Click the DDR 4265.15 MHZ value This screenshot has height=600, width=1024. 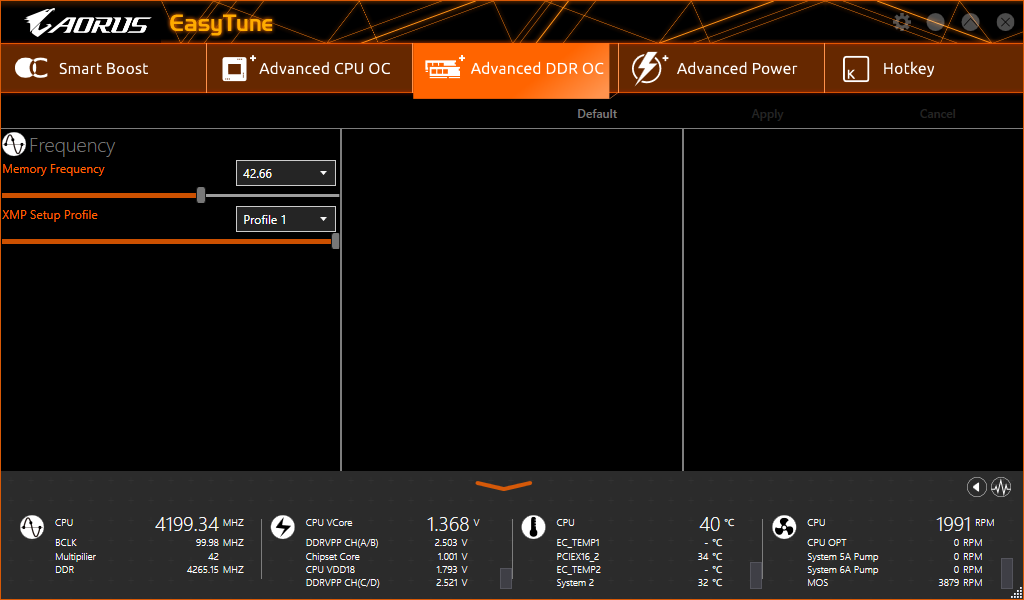[215, 569]
